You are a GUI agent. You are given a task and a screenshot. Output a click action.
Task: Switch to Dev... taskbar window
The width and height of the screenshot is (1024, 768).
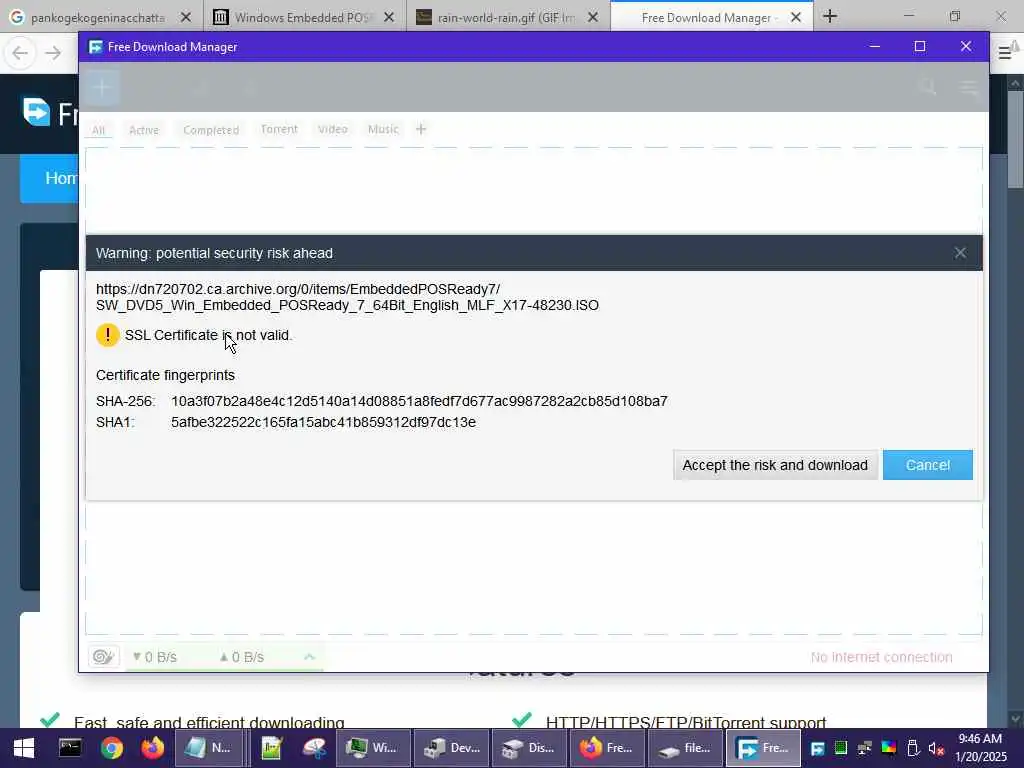pyautogui.click(x=451, y=748)
